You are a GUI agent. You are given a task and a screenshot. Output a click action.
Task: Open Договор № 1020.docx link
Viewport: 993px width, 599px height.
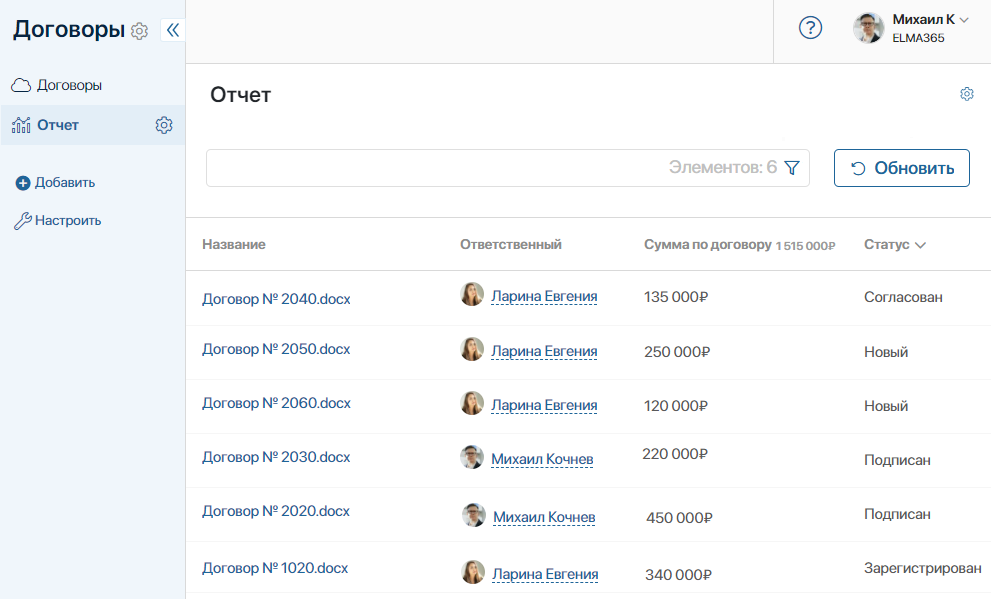[275, 568]
